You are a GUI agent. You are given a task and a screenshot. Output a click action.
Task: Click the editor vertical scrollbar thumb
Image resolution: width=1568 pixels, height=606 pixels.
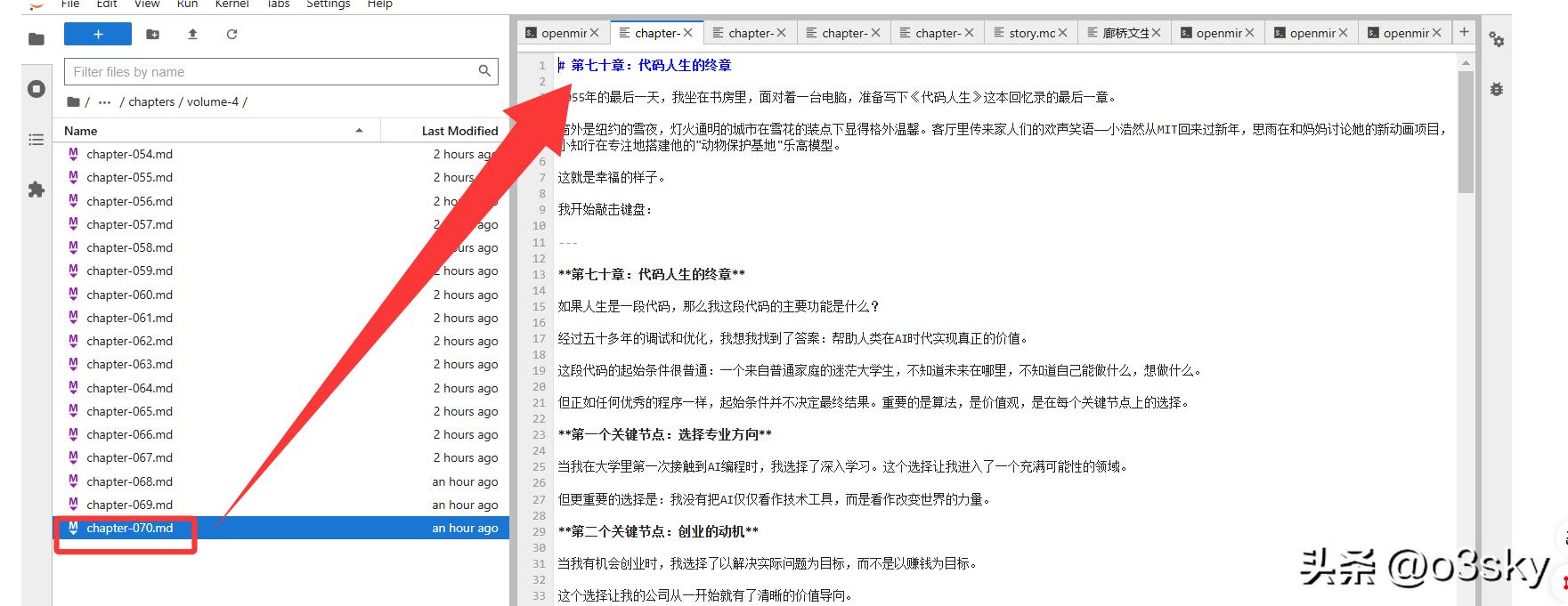pos(1466,133)
